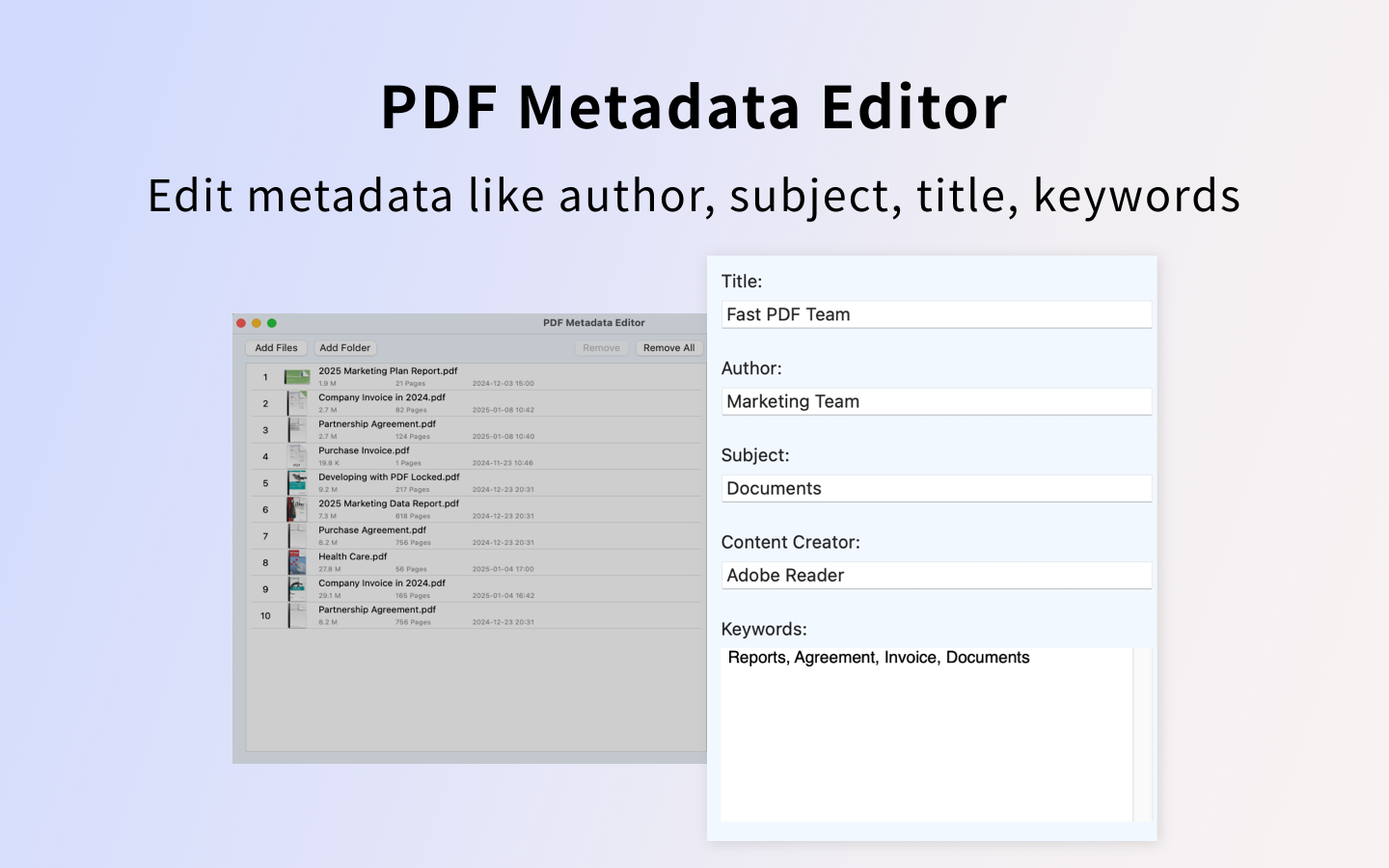This screenshot has height=868, width=1389.
Task: Select file name Purchase Agreement.pdf
Action: tap(372, 530)
